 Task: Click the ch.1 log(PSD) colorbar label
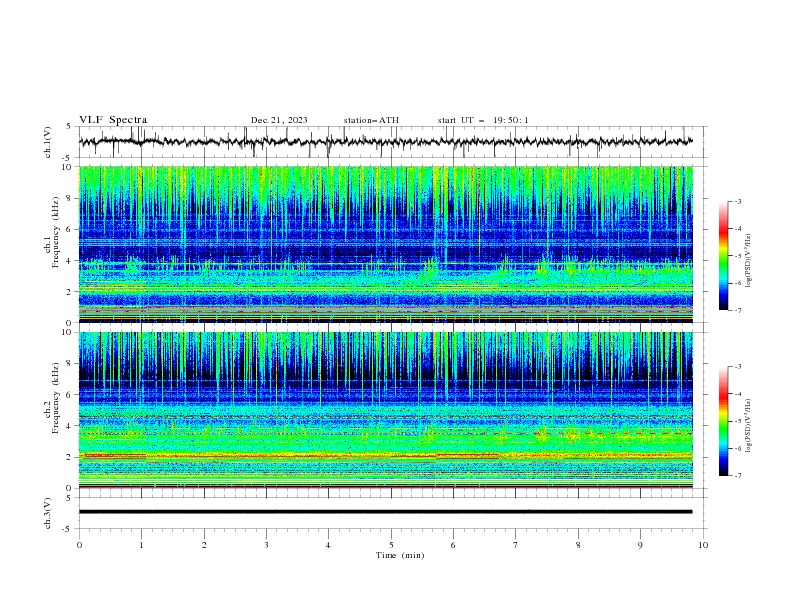pos(749,261)
